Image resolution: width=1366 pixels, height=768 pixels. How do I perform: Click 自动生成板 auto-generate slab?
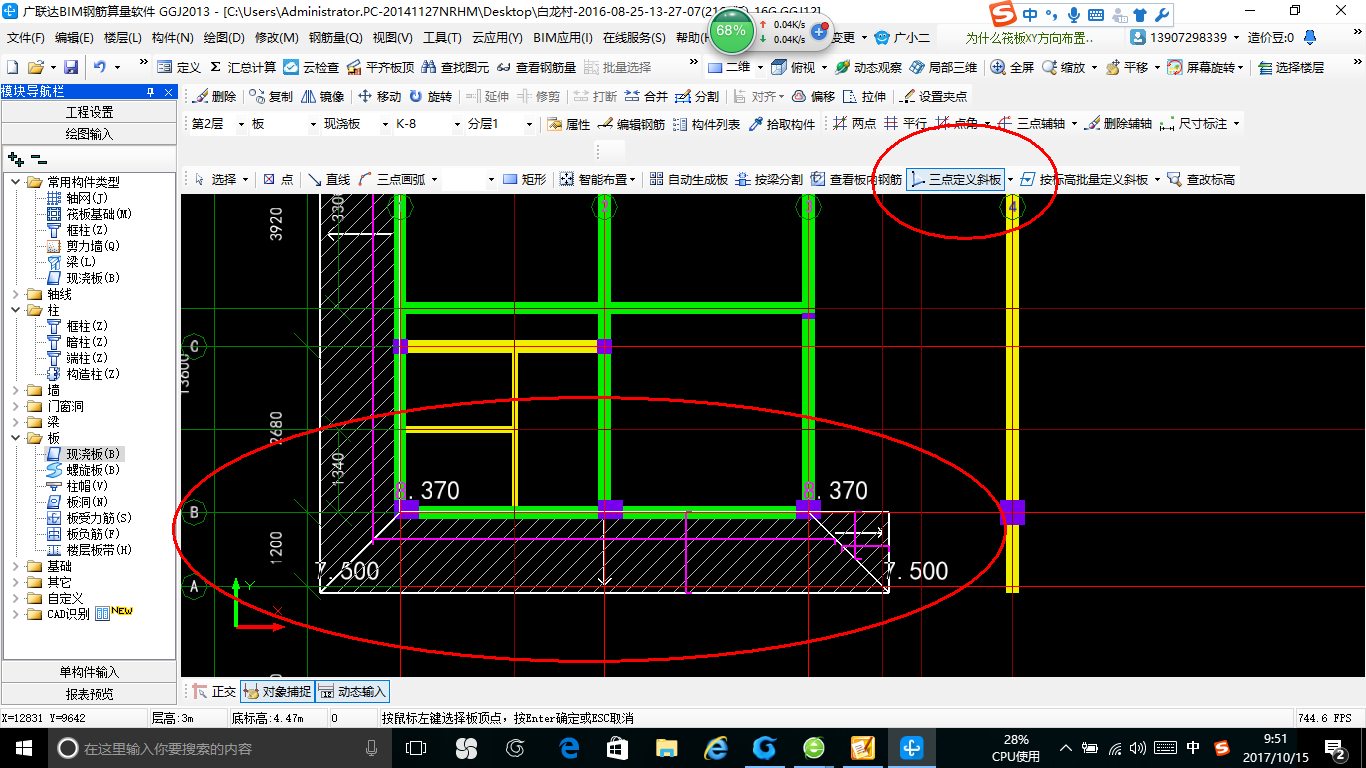pyautogui.click(x=688, y=179)
